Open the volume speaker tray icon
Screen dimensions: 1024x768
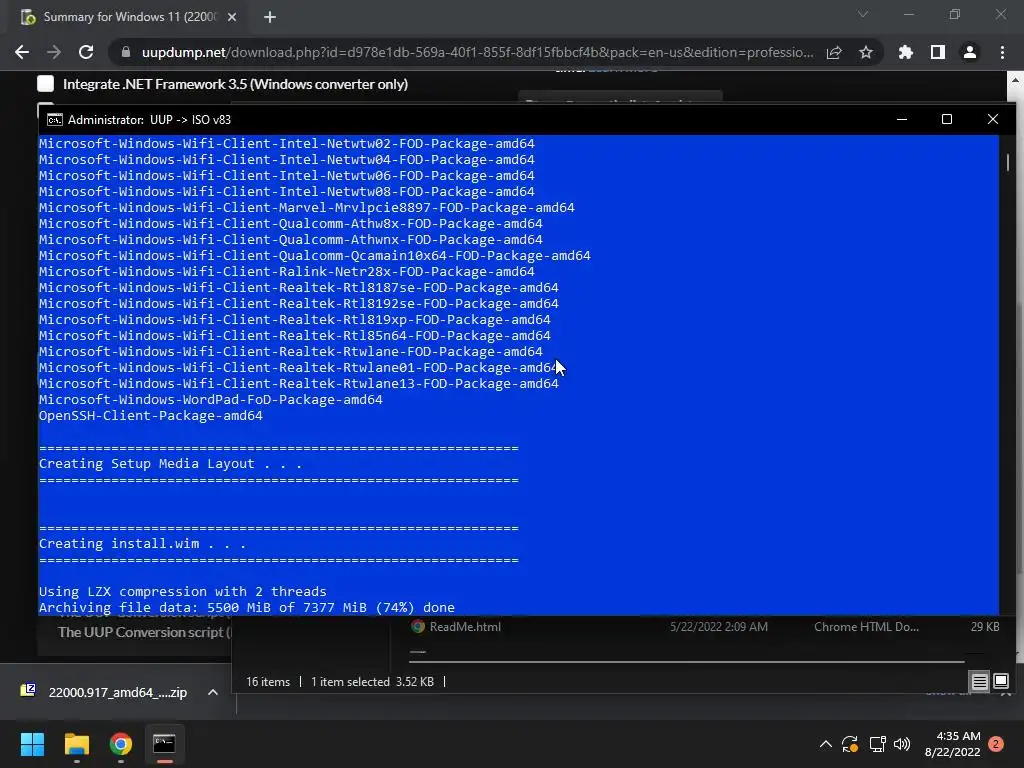pos(902,744)
